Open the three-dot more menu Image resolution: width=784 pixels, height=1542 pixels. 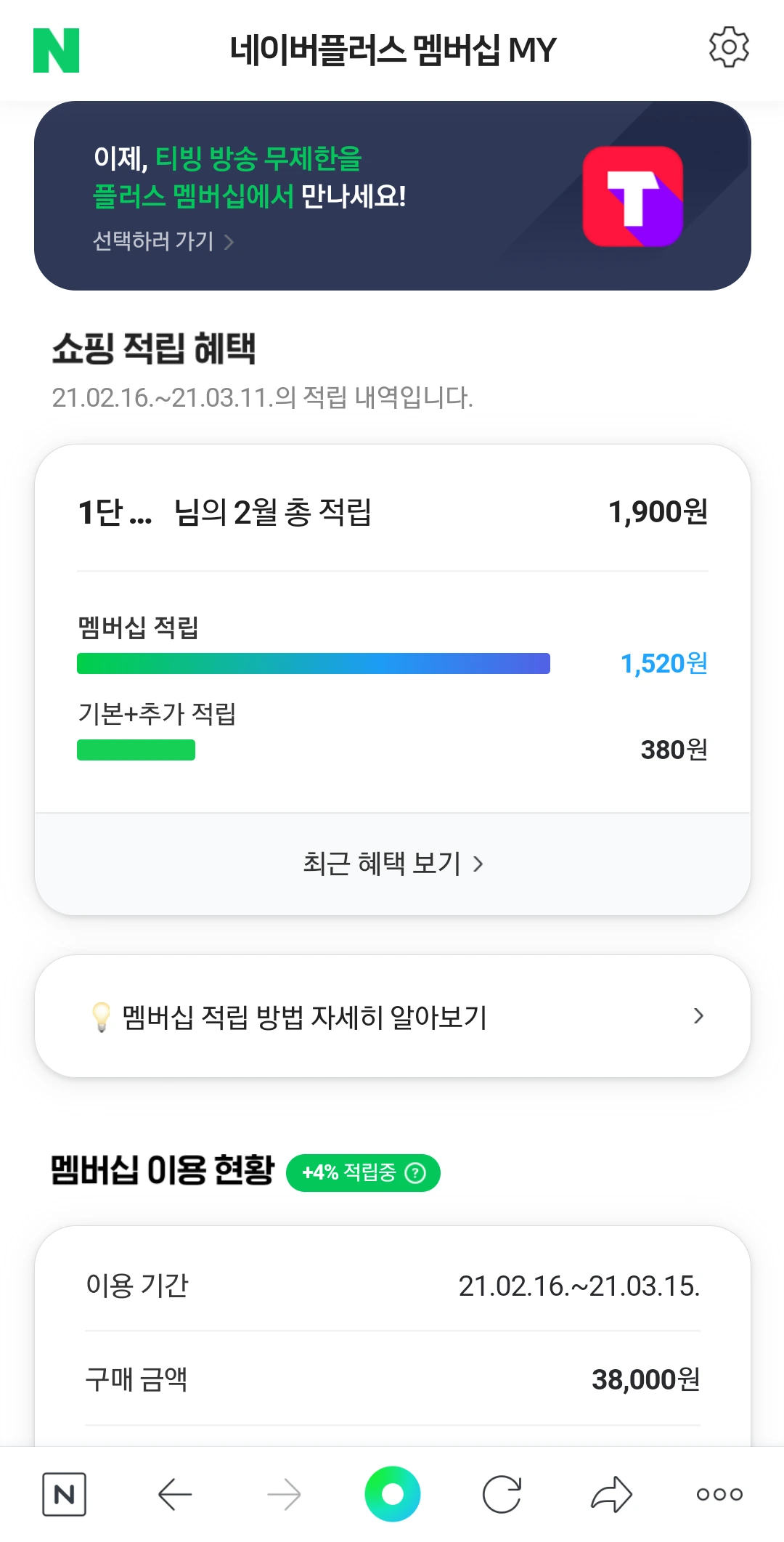[719, 1495]
